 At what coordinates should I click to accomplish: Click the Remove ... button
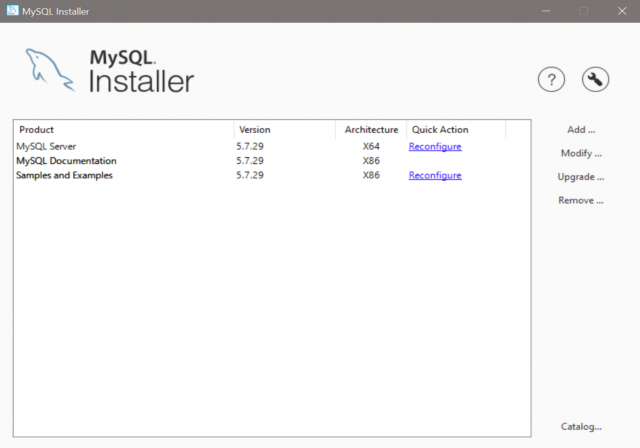(581, 200)
